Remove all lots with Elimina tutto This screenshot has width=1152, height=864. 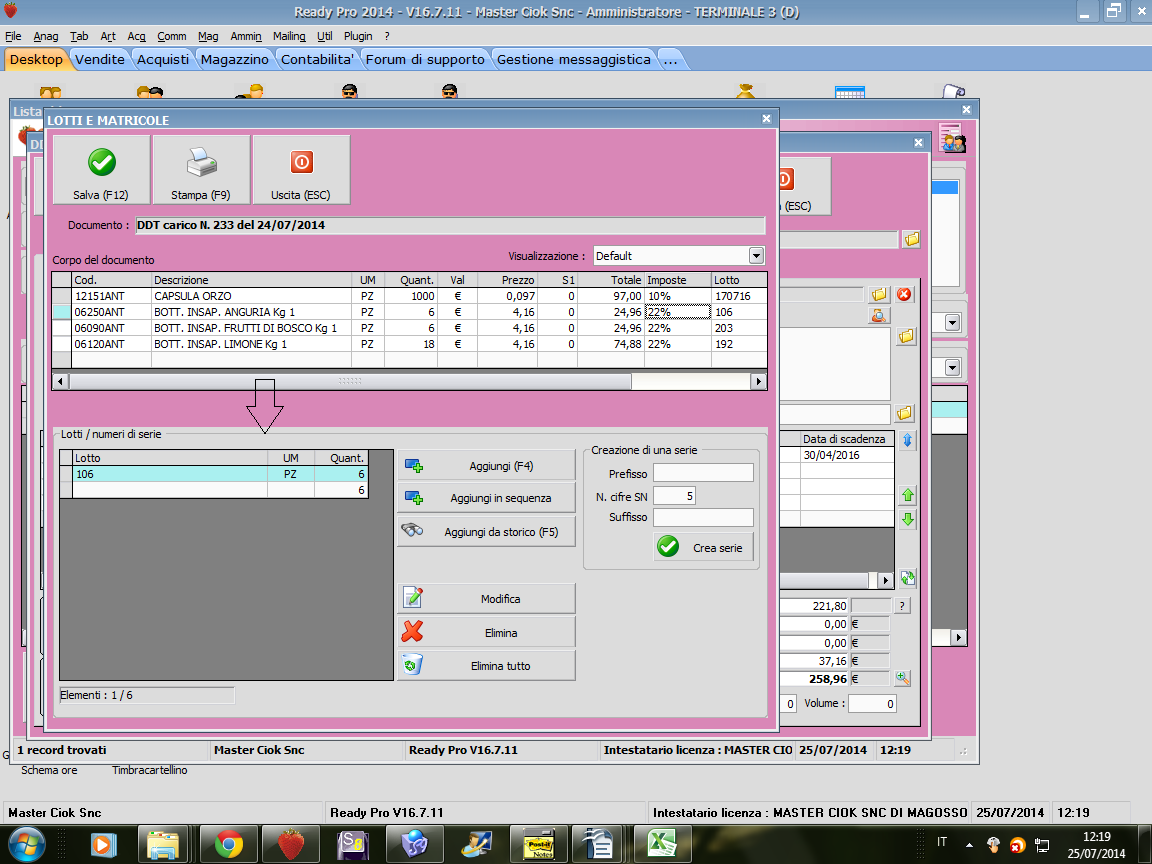486,666
